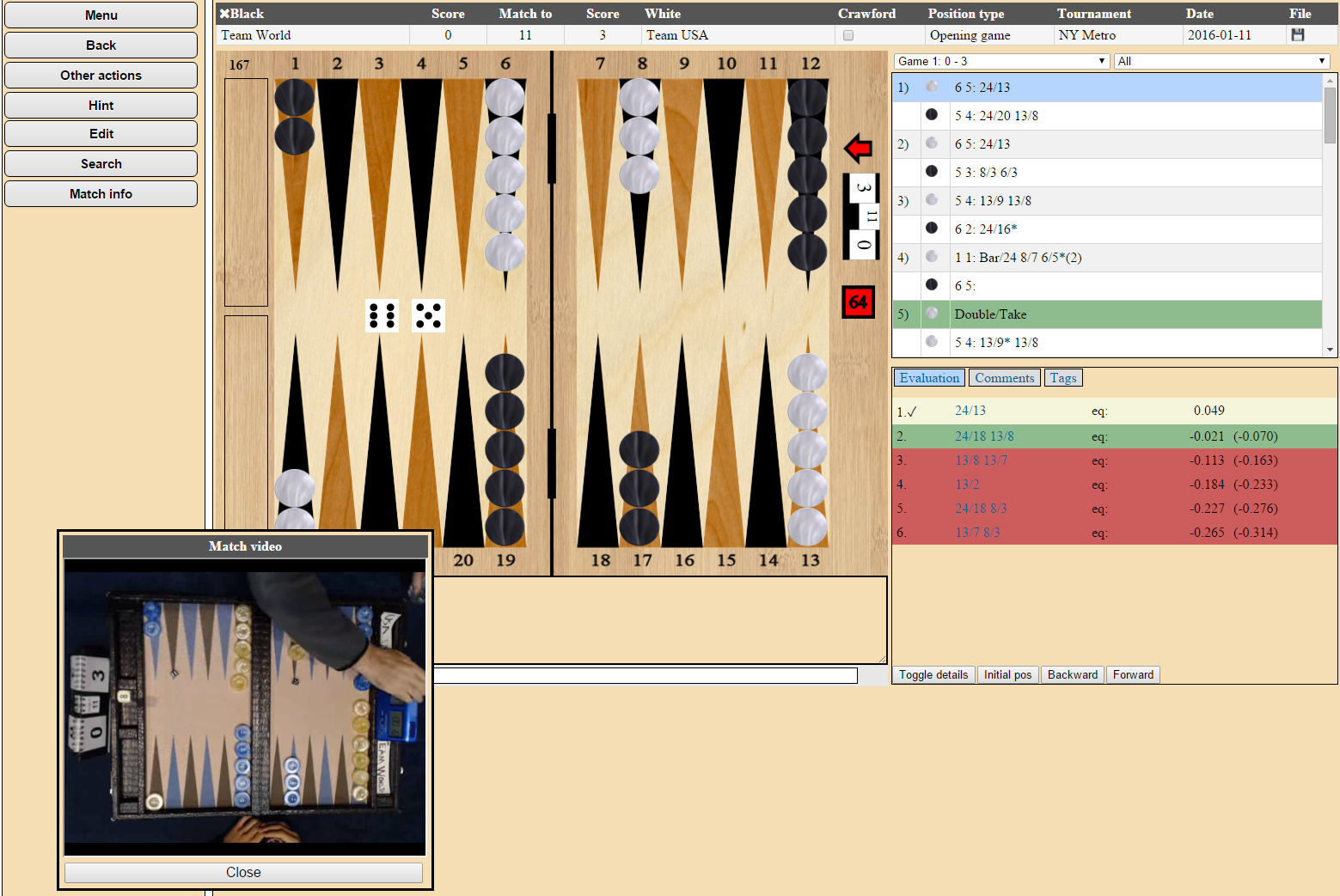Select the 24/18 13/8 candidate move
Viewport: 1340px width, 896px height.
[984, 436]
